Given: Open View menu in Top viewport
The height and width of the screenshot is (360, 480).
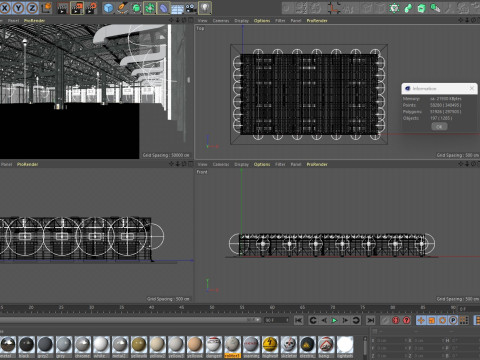Looking at the screenshot, I should [202, 21].
